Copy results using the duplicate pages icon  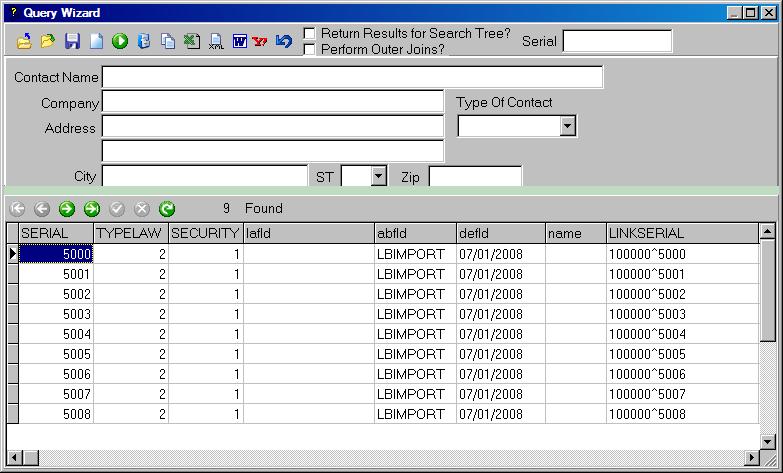pyautogui.click(x=168, y=41)
